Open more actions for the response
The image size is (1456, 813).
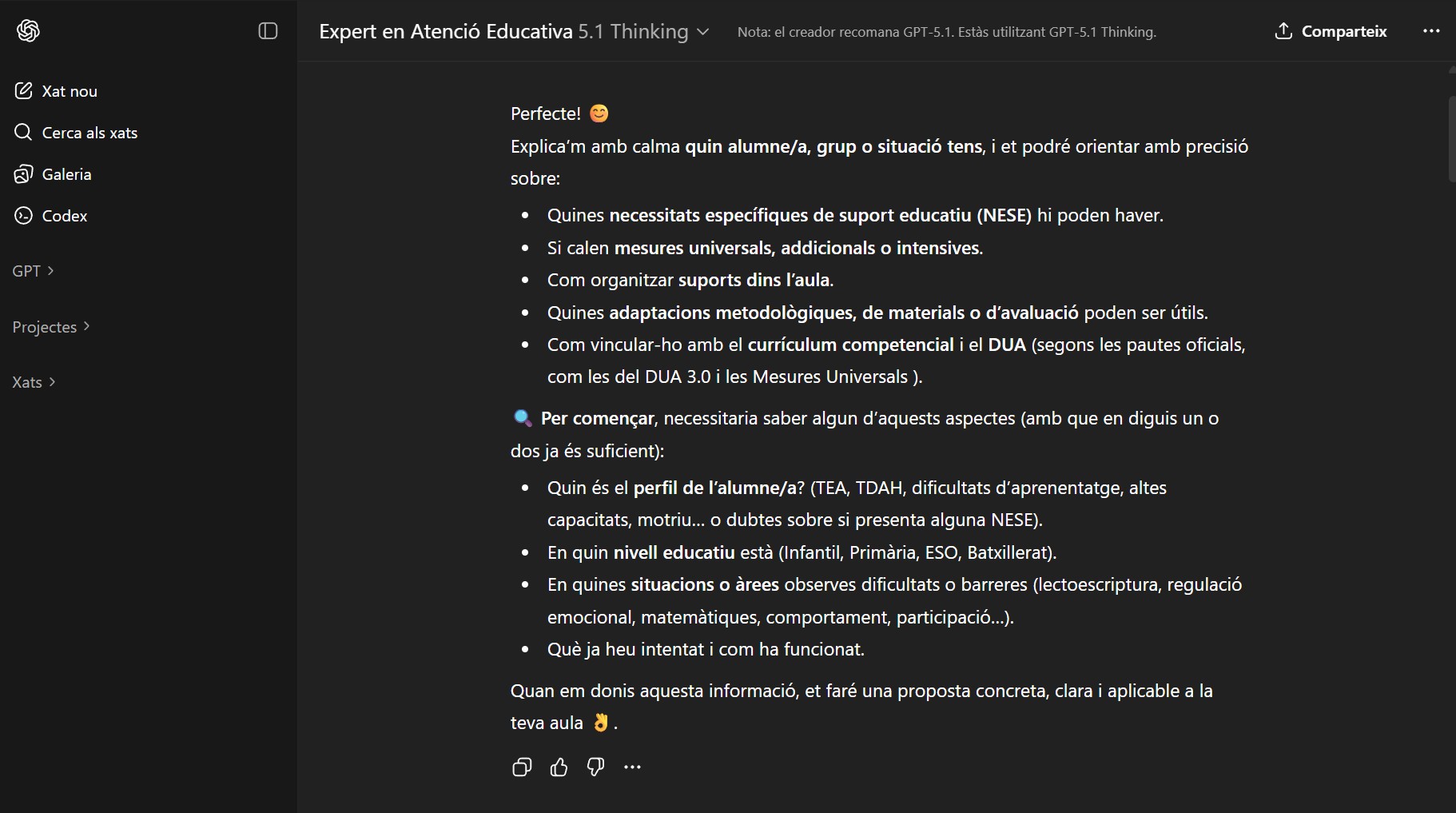pos(631,767)
